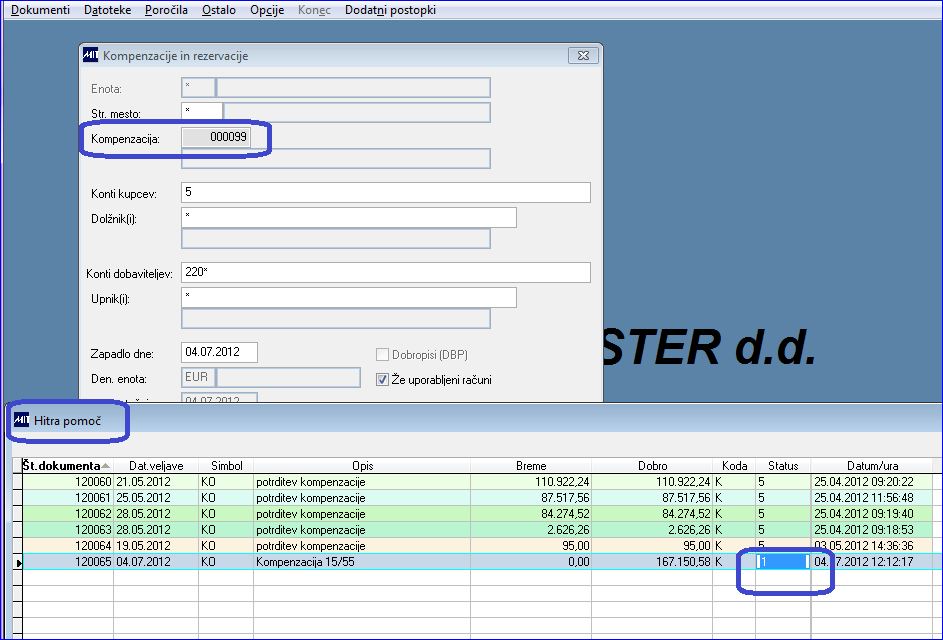The image size is (943, 640).
Task: Click the Konti kupcev input field
Action: click(x=385, y=192)
